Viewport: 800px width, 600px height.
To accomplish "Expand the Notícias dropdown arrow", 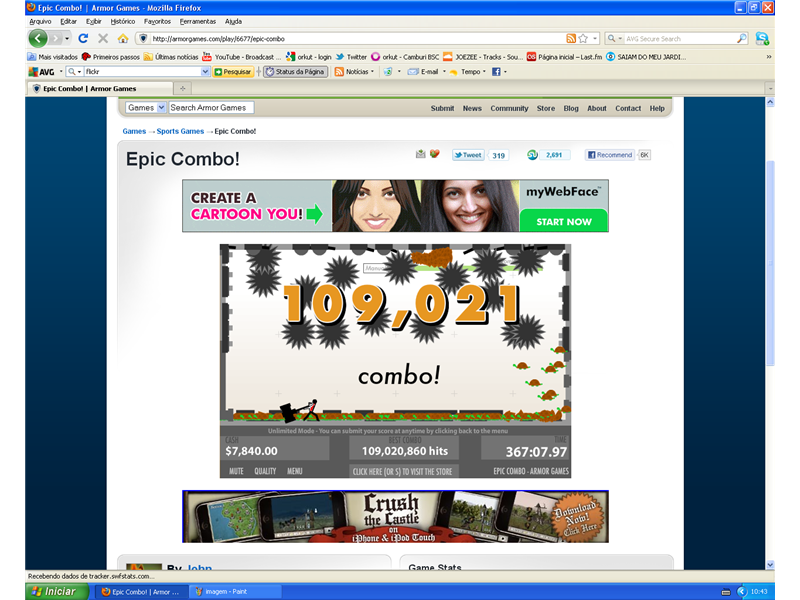I will pyautogui.click(x=372, y=72).
